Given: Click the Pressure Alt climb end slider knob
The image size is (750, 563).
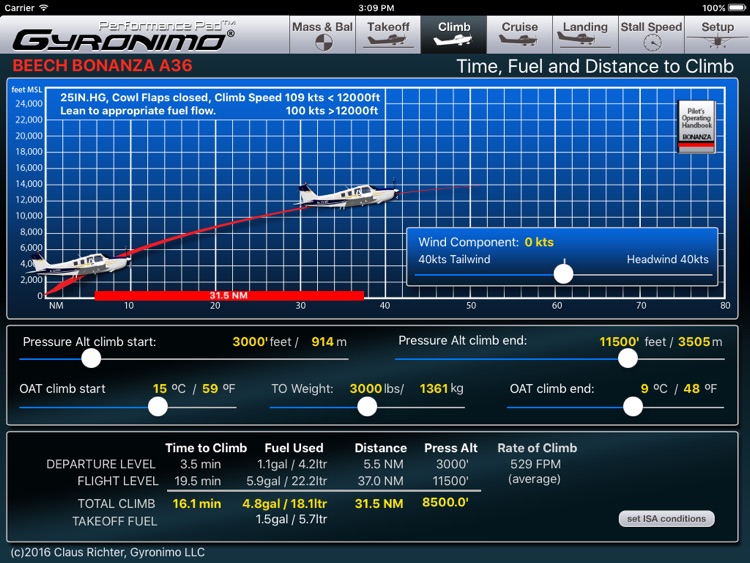Looking at the screenshot, I should coord(628,358).
